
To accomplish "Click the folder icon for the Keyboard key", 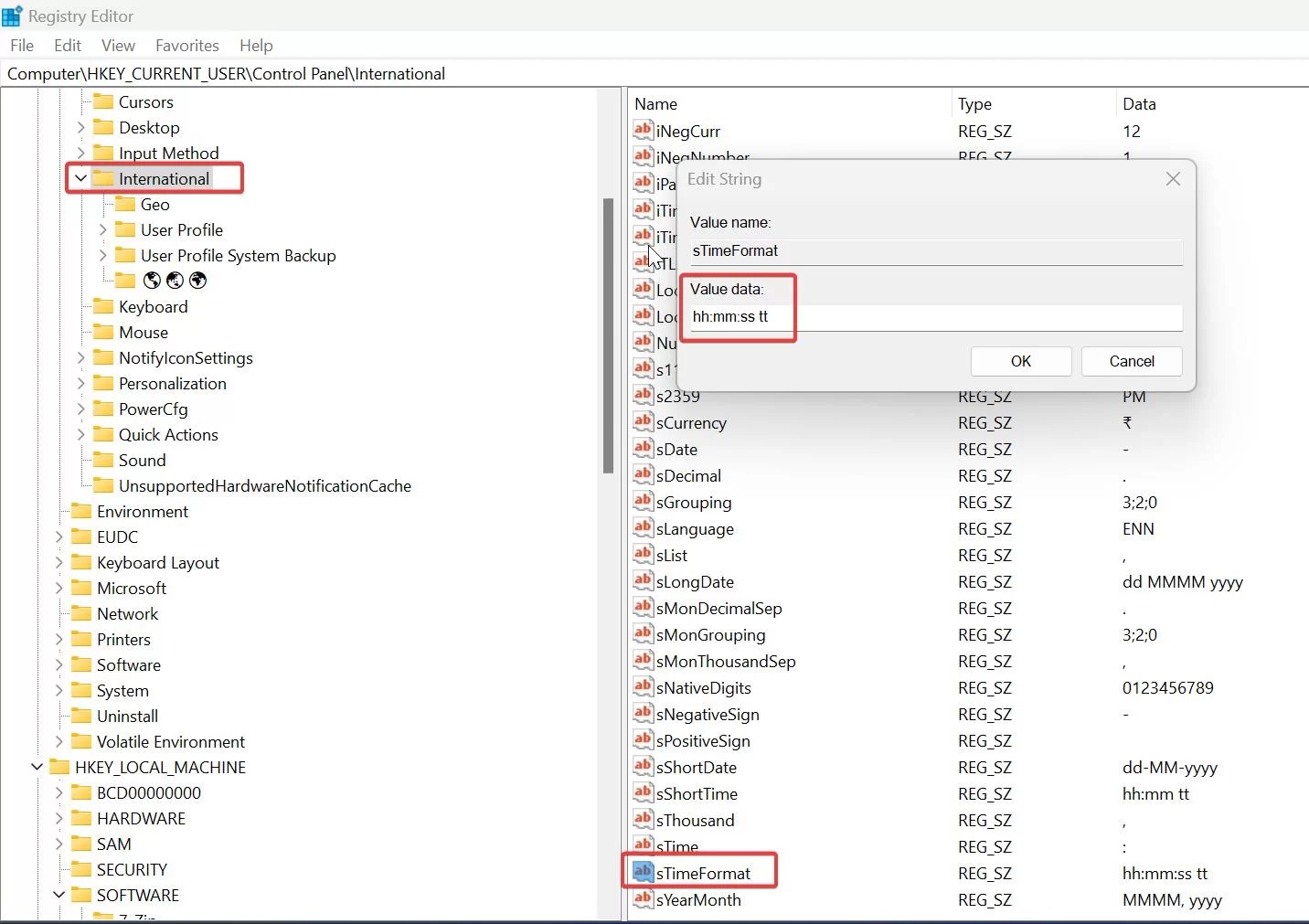I will click(103, 306).
